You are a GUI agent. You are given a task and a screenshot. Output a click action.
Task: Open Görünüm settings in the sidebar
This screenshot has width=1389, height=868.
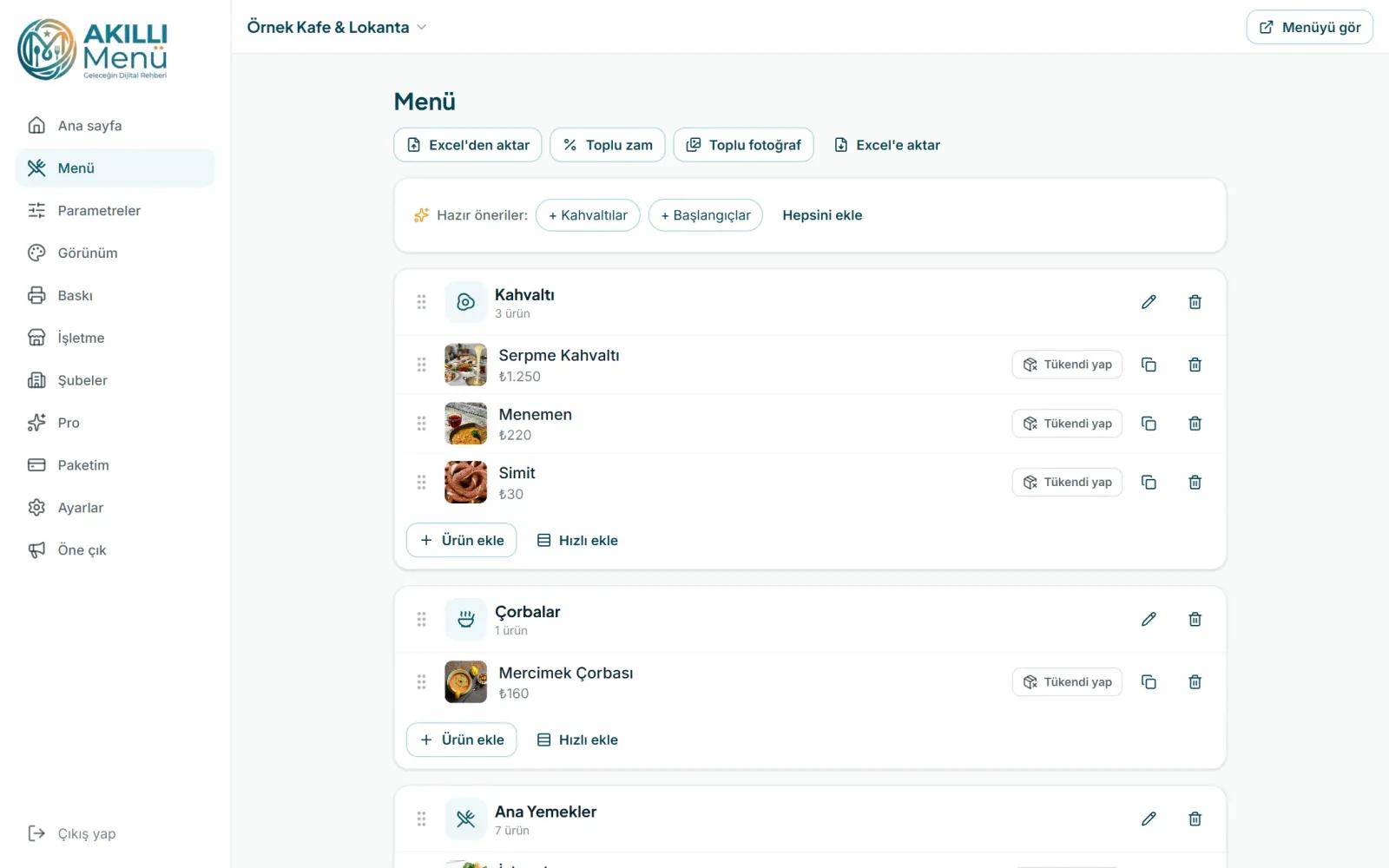[x=115, y=253]
